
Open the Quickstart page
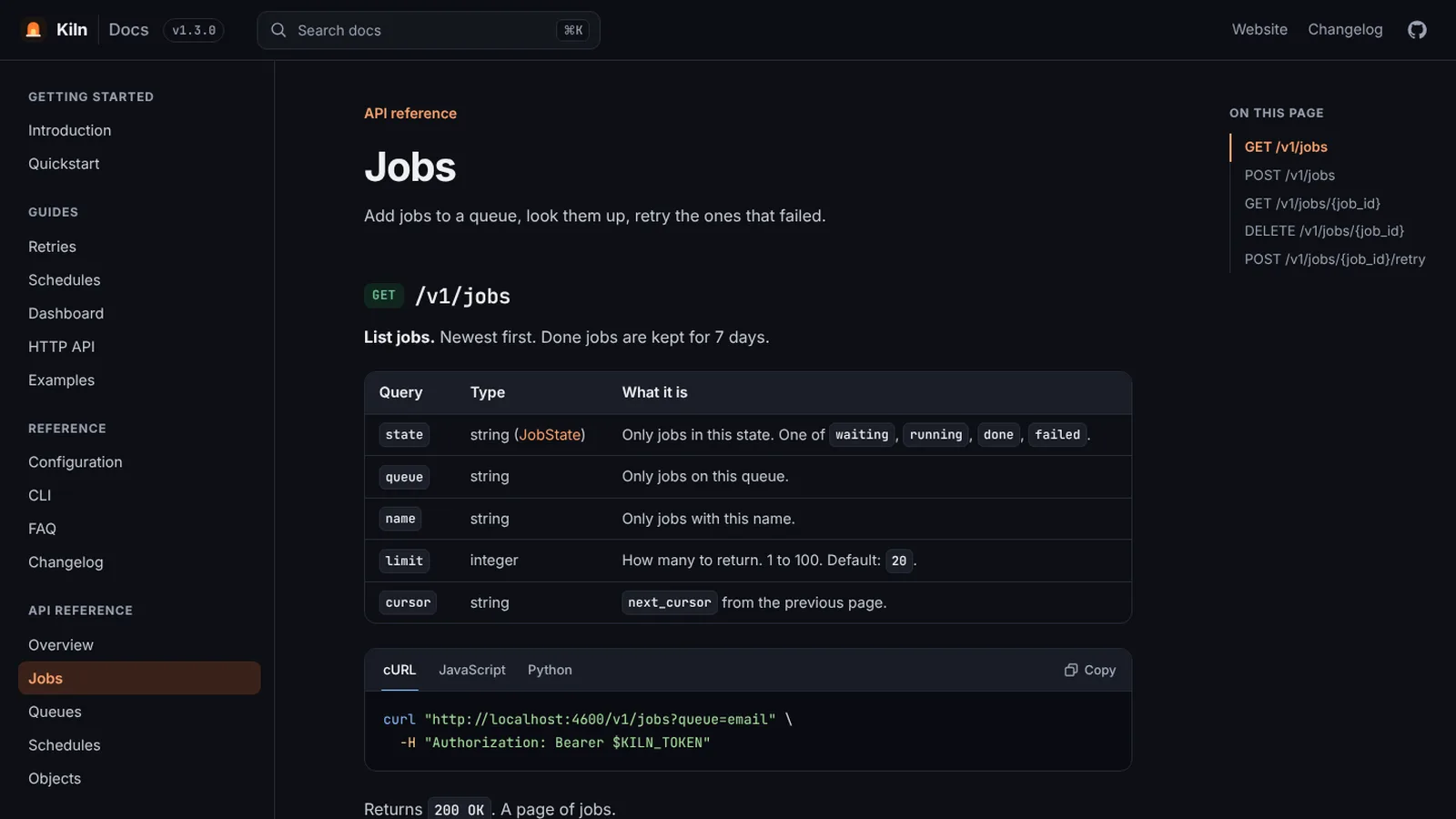[x=64, y=164]
